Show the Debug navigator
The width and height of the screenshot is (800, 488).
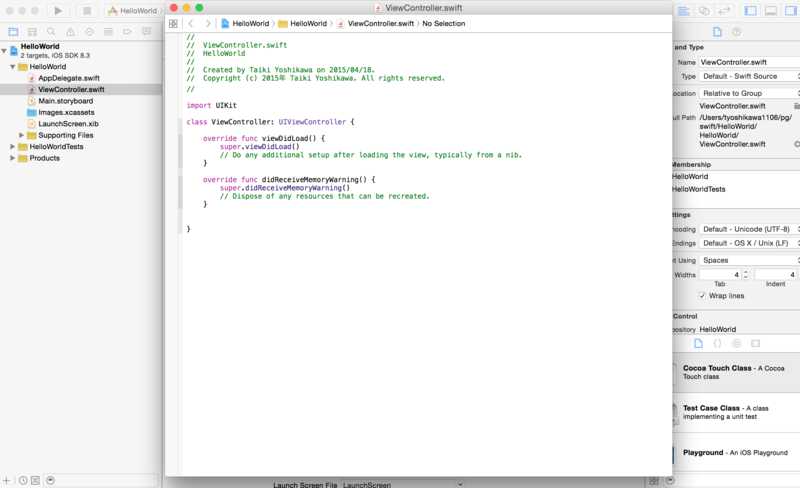108,32
